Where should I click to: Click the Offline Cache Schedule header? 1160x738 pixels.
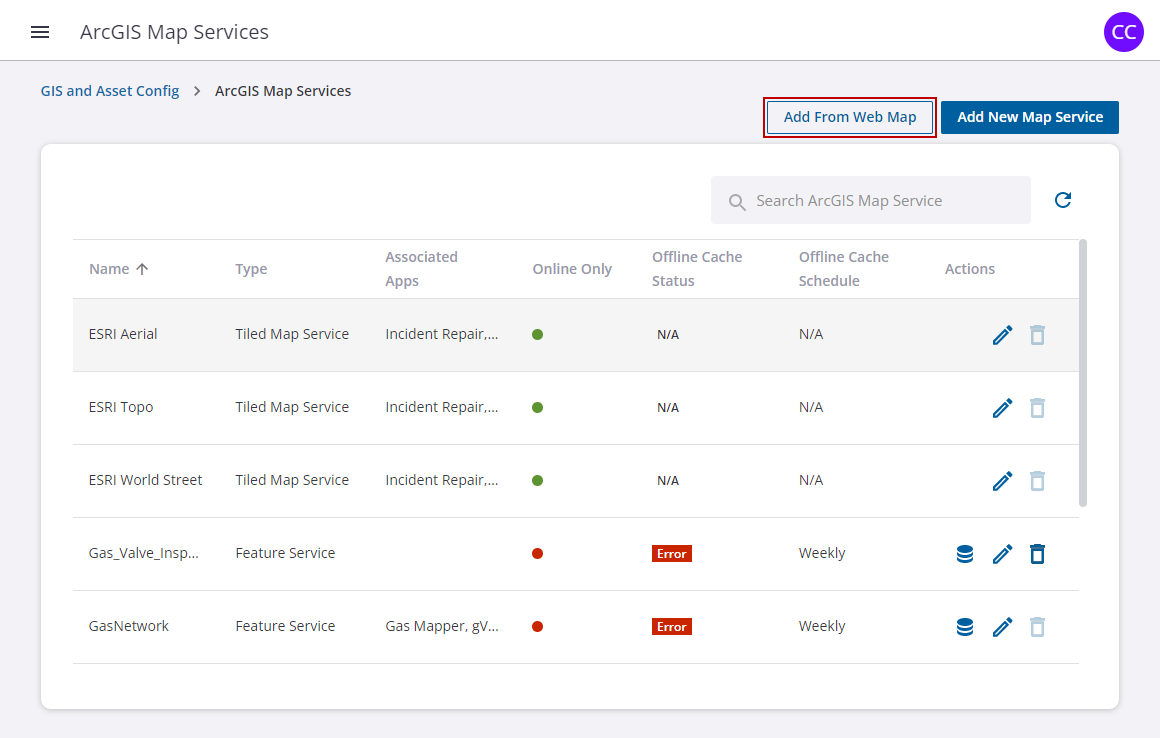pos(843,268)
